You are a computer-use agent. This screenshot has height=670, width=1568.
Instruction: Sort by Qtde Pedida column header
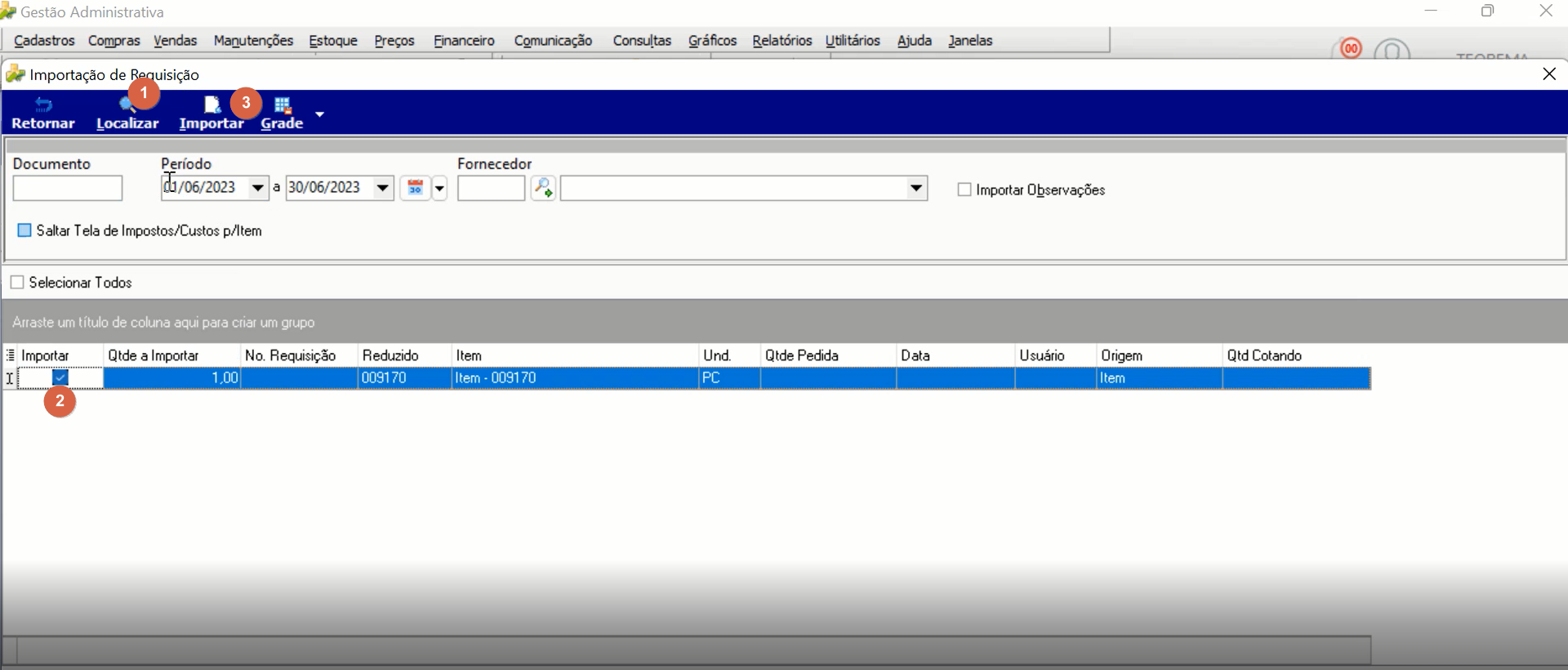(829, 355)
